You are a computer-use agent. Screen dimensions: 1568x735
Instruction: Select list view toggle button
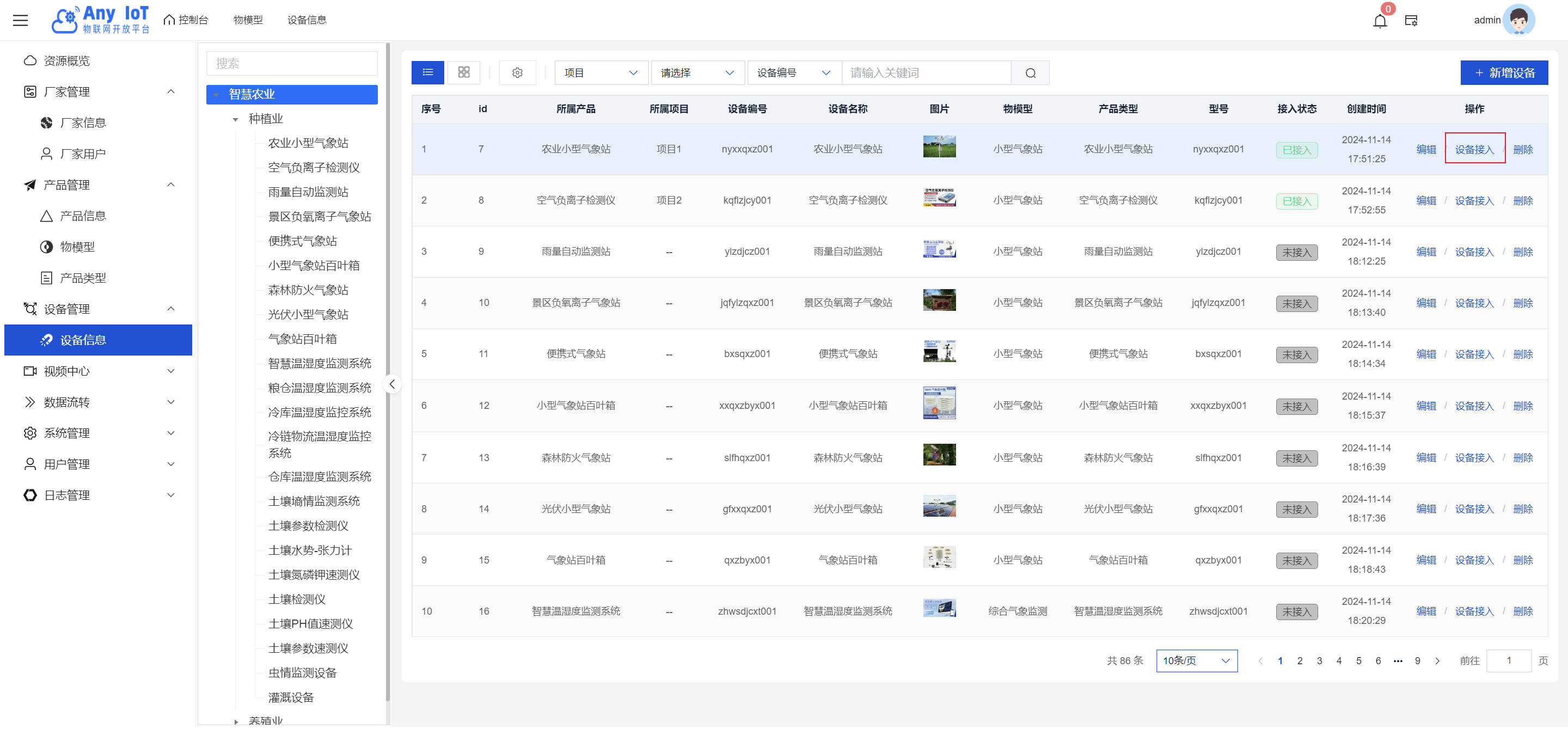428,72
